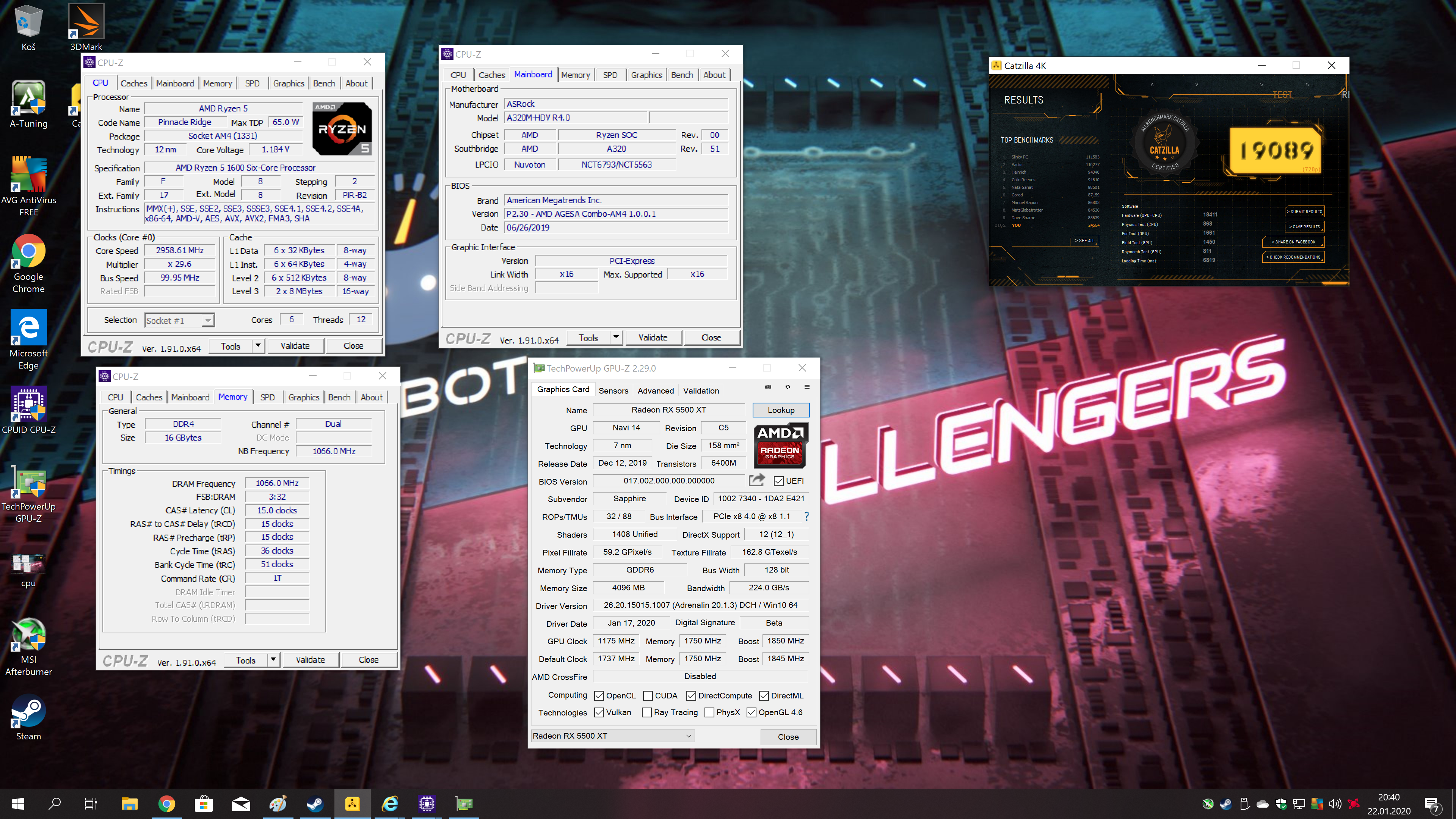Click Close button in GPU-Z
Viewport: 1456px width, 819px height.
788,736
